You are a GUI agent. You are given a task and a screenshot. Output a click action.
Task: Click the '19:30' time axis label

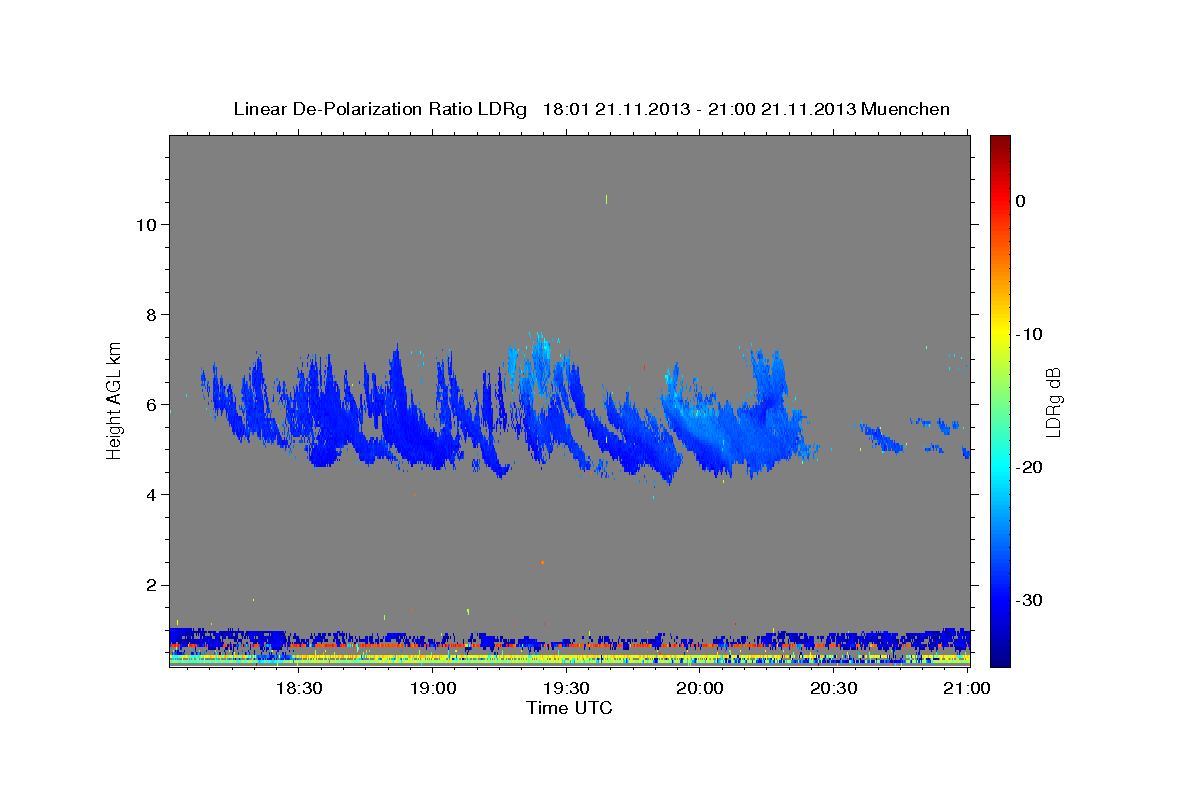tap(566, 688)
